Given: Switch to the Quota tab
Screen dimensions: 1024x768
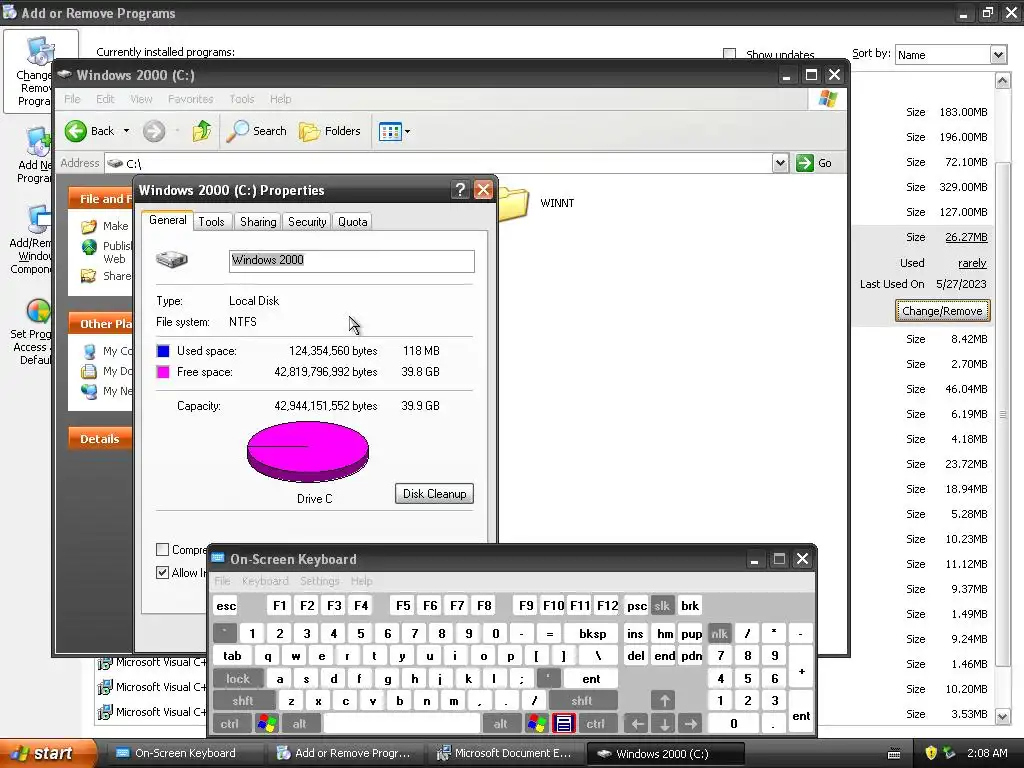Looking at the screenshot, I should [x=353, y=222].
